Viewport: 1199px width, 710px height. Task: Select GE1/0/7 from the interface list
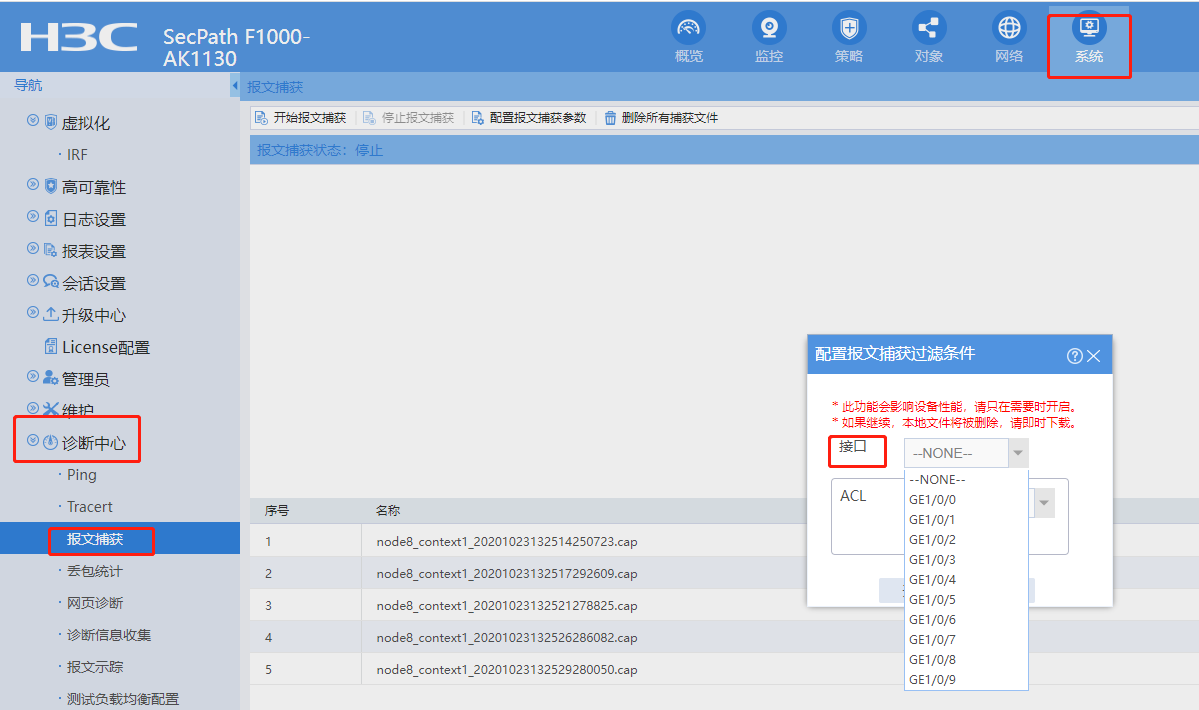966,640
